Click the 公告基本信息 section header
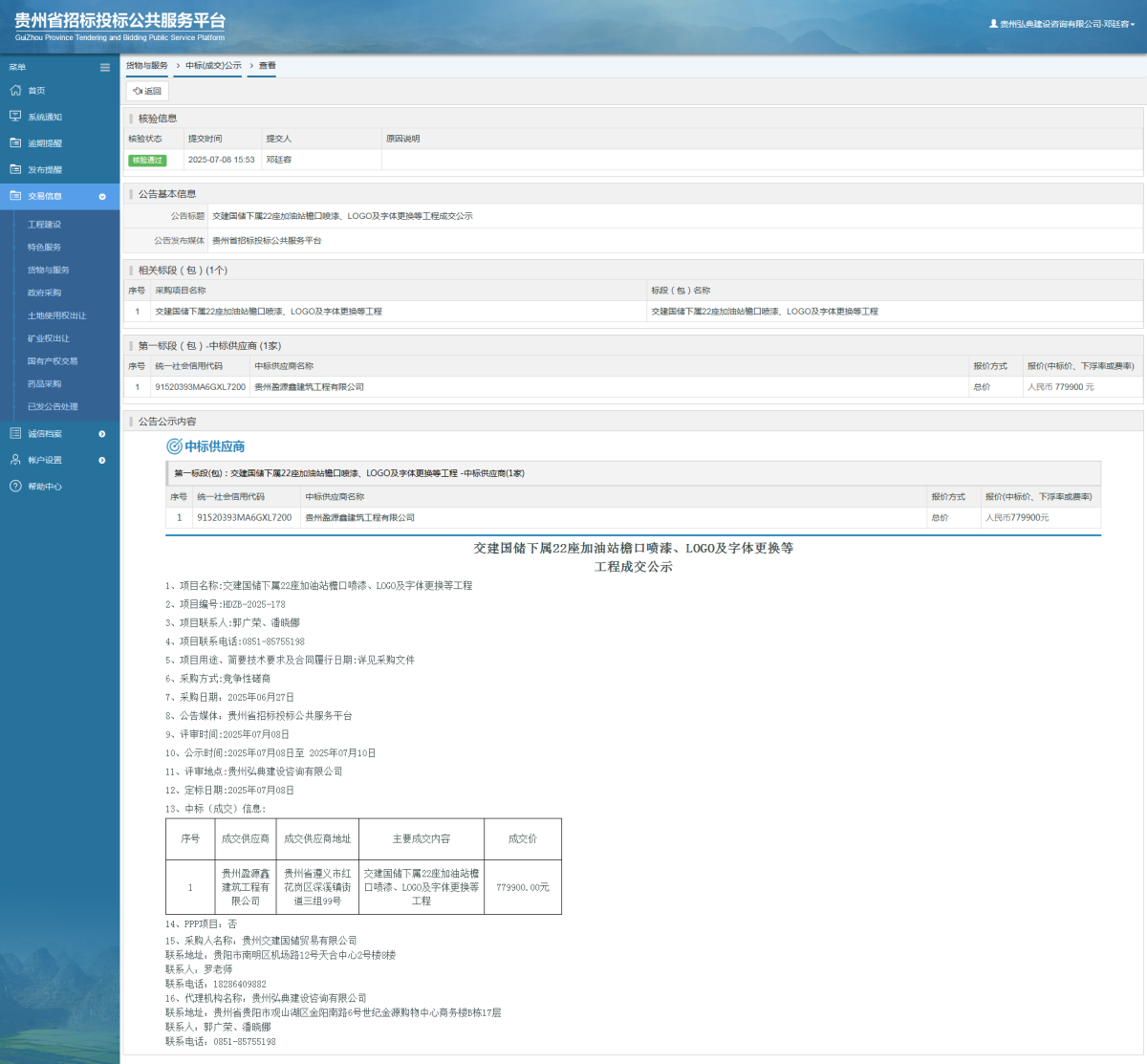 click(167, 194)
